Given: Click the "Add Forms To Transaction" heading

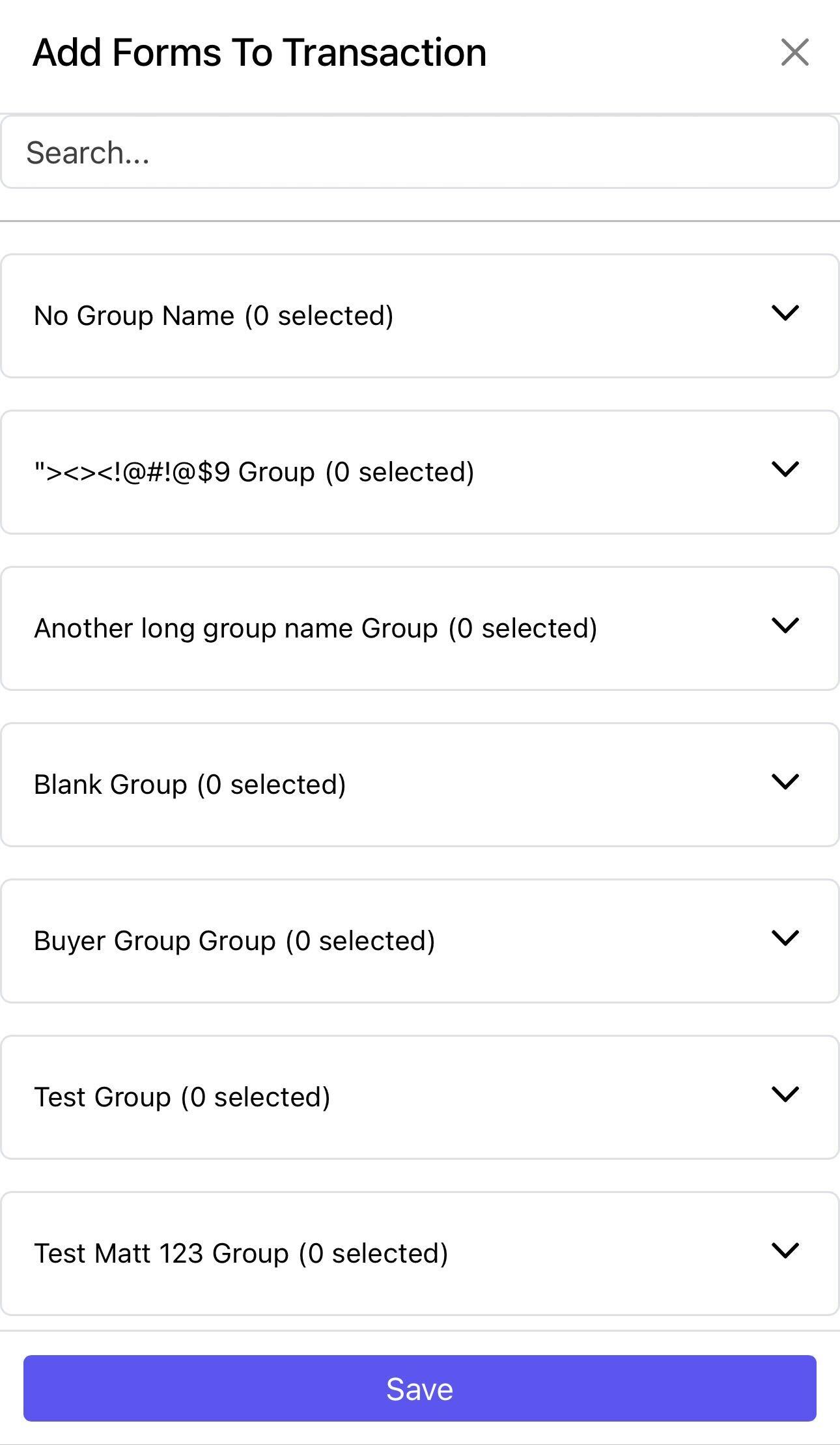Looking at the screenshot, I should coord(260,52).
